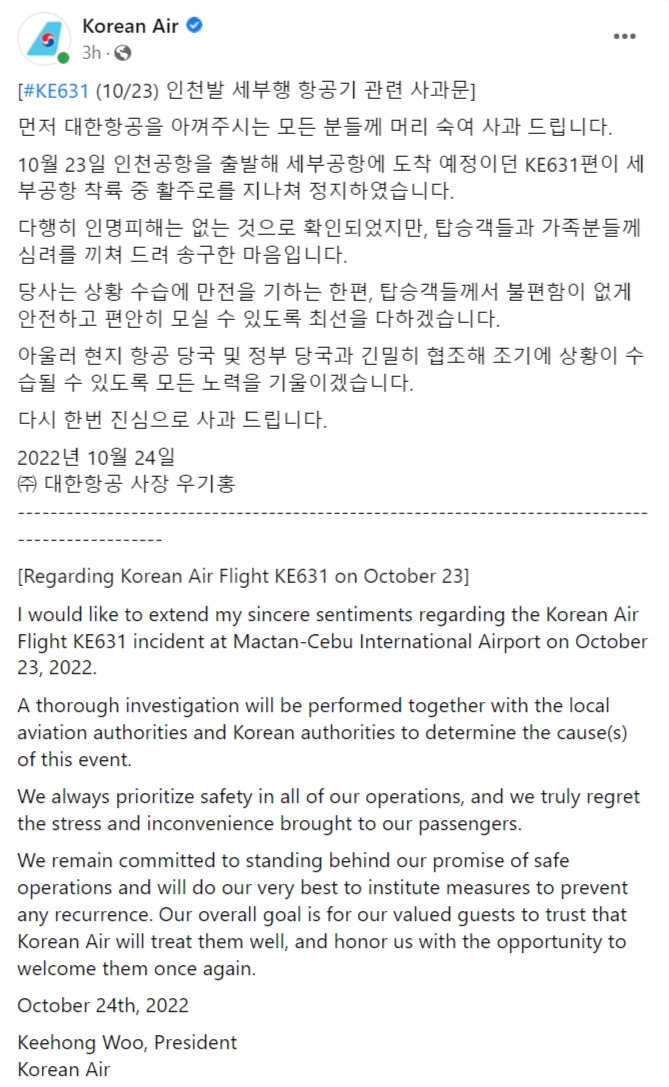Viewport: 669px width, 1087px height.
Task: Open the 3h post timestamp
Action: [x=92, y=53]
